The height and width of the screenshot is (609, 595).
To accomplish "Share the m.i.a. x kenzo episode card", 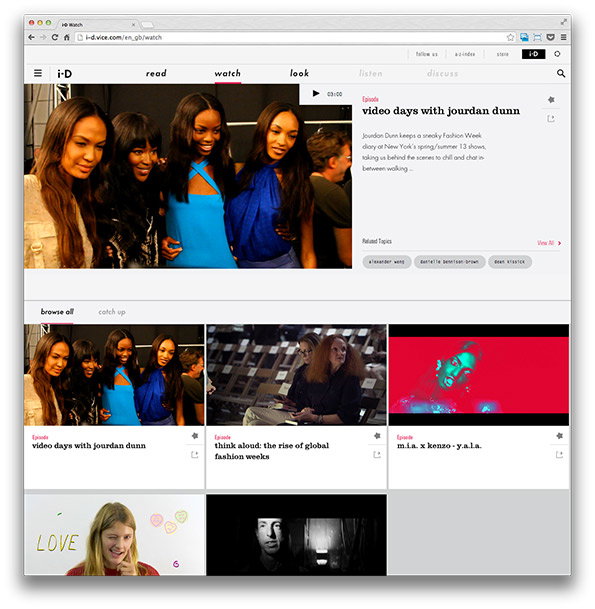I will pos(559,454).
